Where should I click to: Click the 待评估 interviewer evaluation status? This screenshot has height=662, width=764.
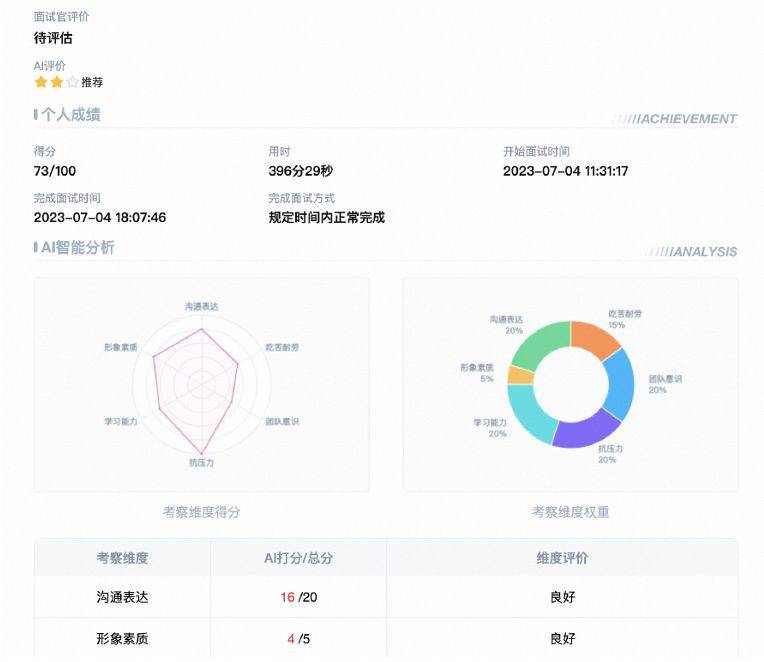(x=53, y=38)
